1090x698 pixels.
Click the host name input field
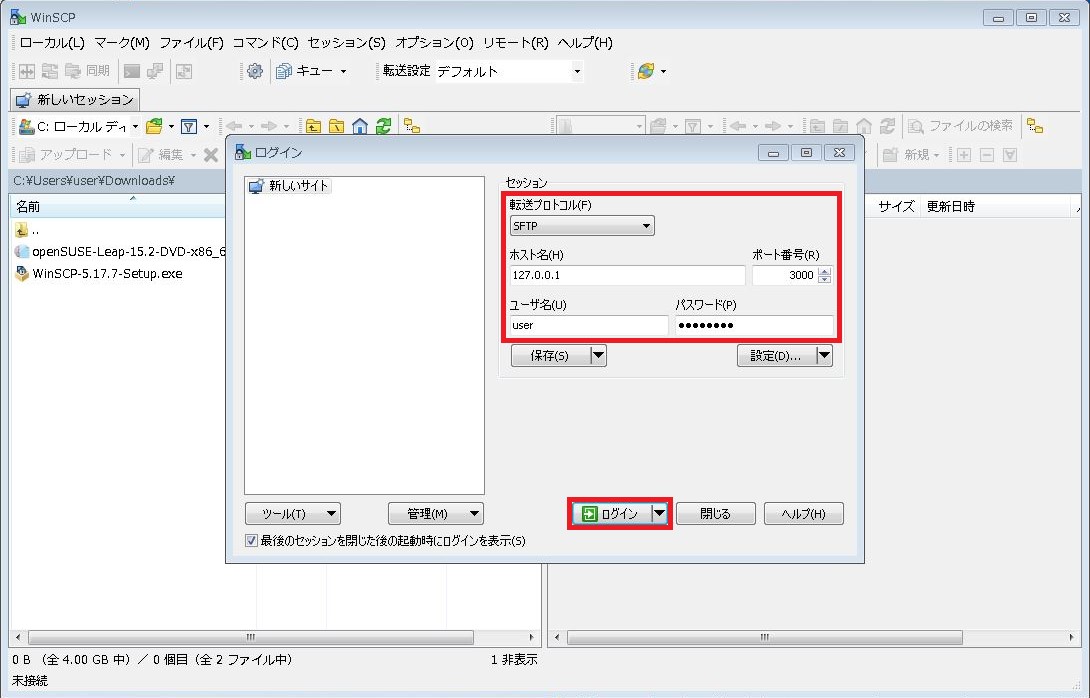click(627, 276)
